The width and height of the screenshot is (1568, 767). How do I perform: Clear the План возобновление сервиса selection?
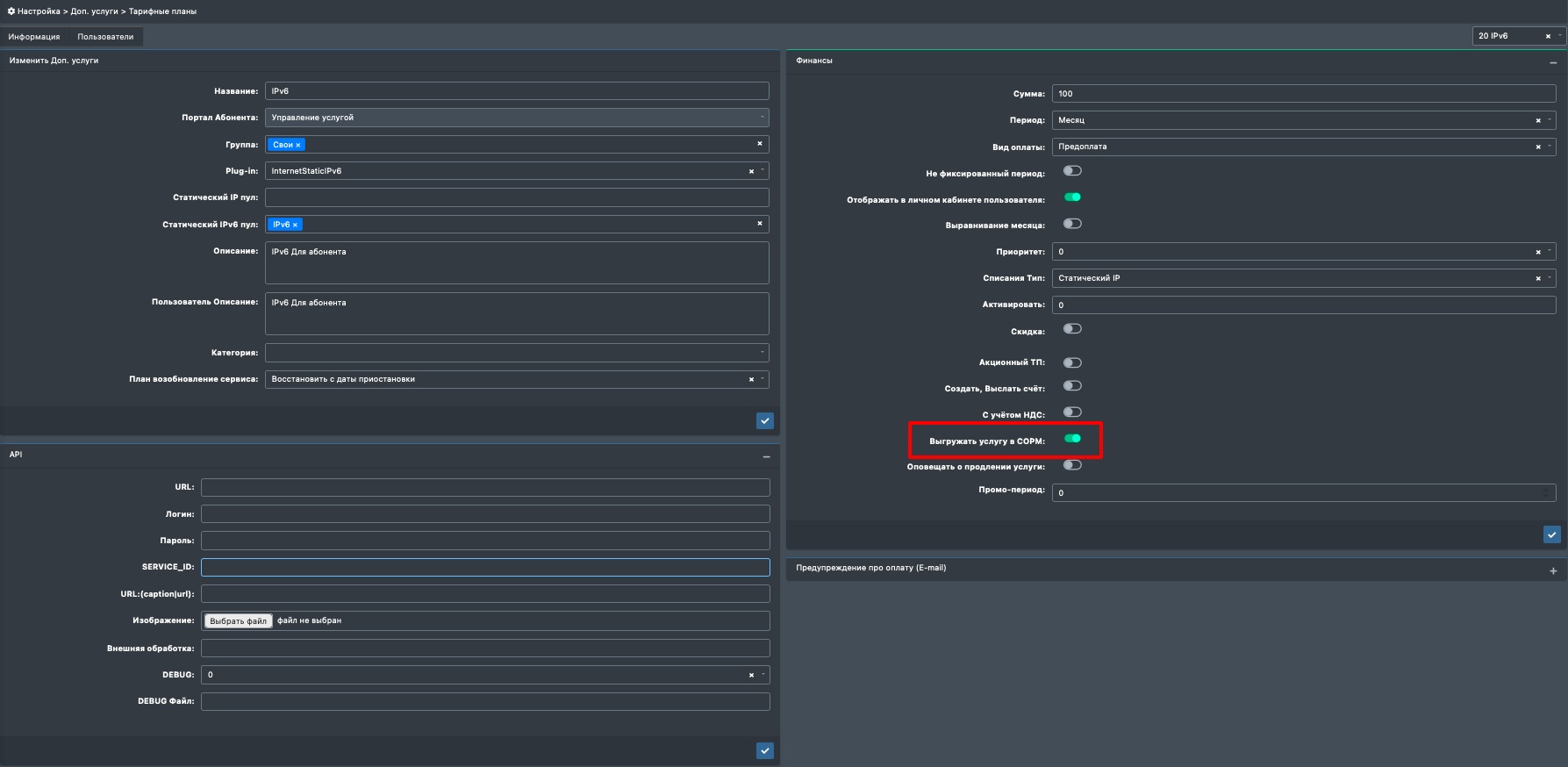pyautogui.click(x=751, y=380)
